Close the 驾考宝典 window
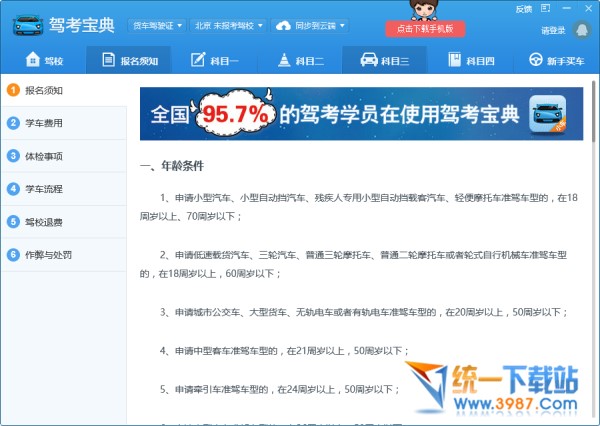Screen dimensions: 600x426 589,8
